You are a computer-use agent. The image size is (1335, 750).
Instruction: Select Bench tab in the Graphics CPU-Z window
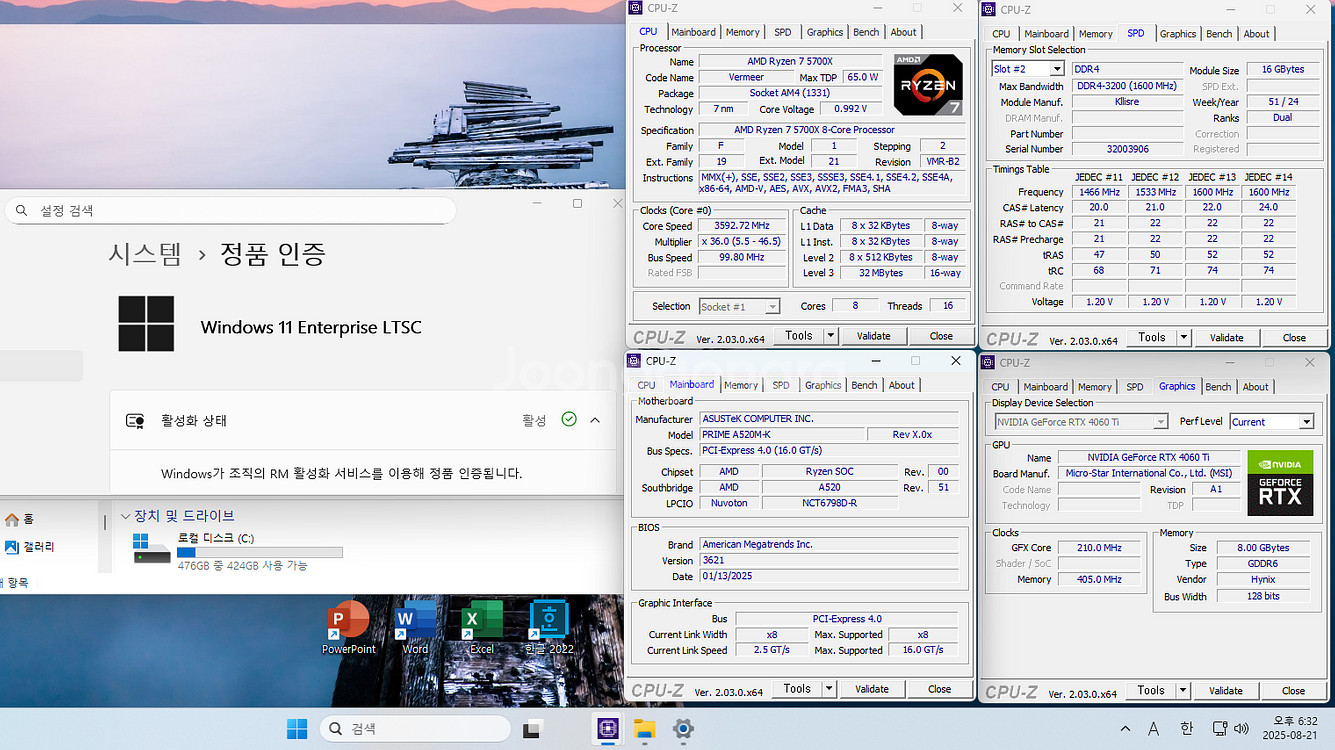[x=1219, y=387]
